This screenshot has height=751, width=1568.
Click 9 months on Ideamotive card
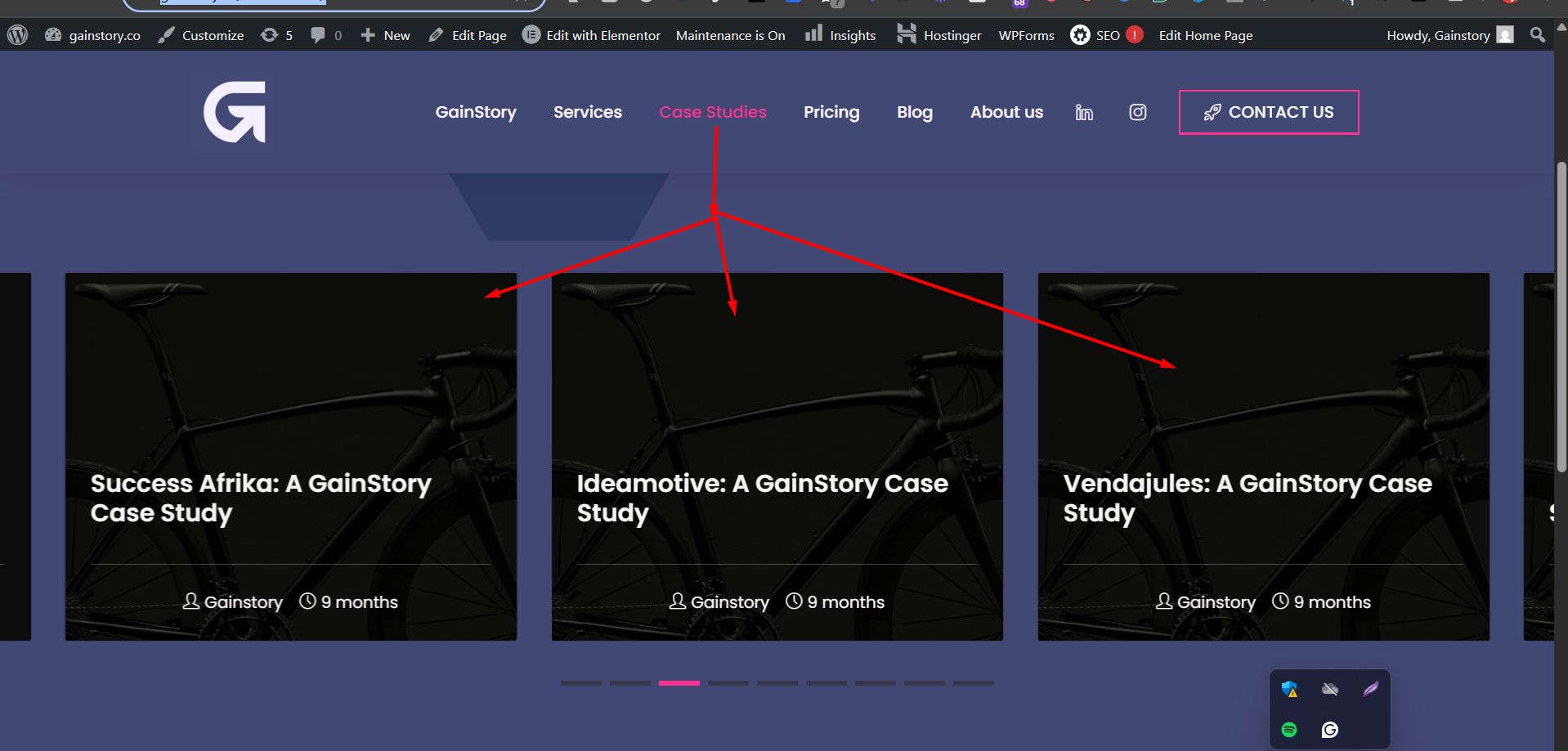pyautogui.click(x=835, y=602)
